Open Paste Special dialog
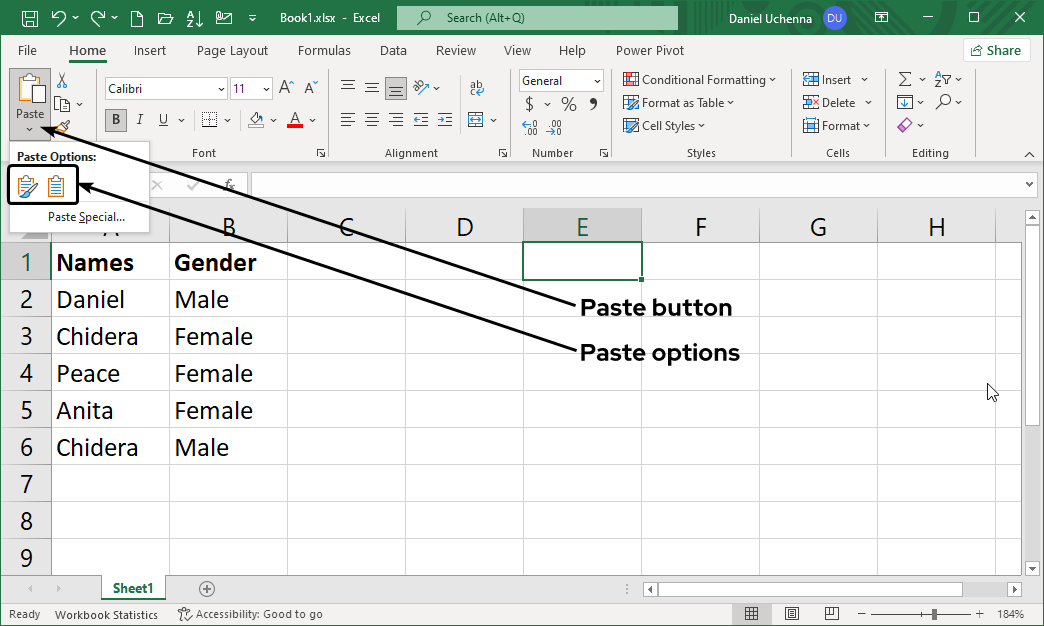The image size is (1044, 626). pyautogui.click(x=86, y=216)
